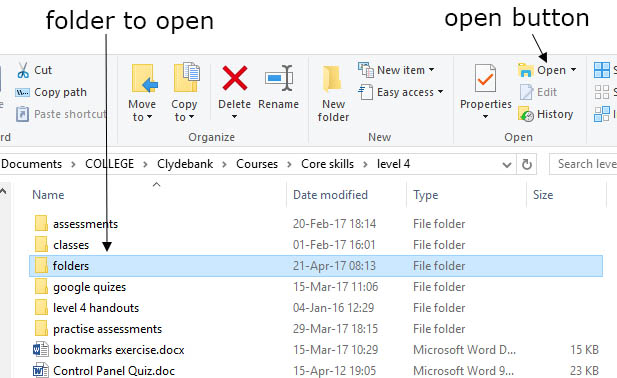Click Word icon of Control Panel Quiz.doc
The image size is (617, 378).
point(41,370)
